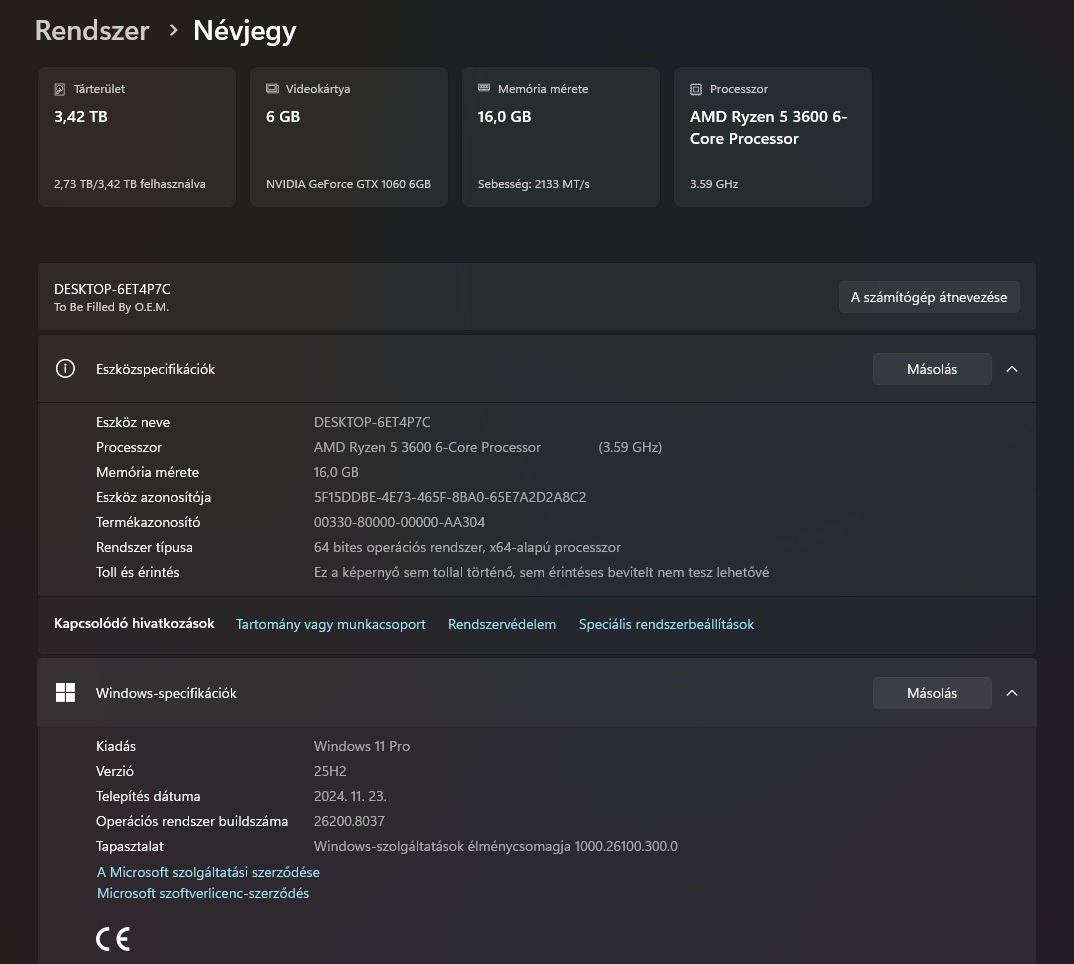Open A Microsoft szolgáltatási szerződése link
The width and height of the screenshot is (1074, 964).
point(208,872)
